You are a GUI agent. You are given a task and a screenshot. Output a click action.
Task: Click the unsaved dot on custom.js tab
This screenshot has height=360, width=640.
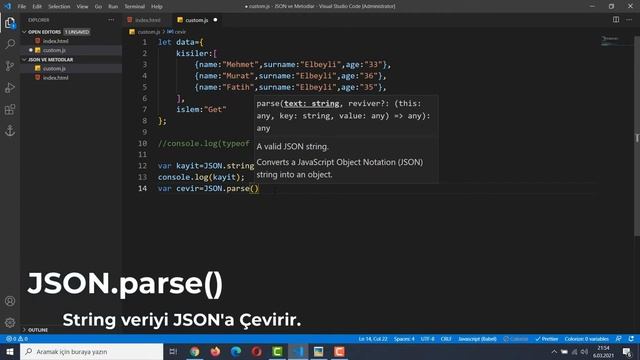click(215, 20)
